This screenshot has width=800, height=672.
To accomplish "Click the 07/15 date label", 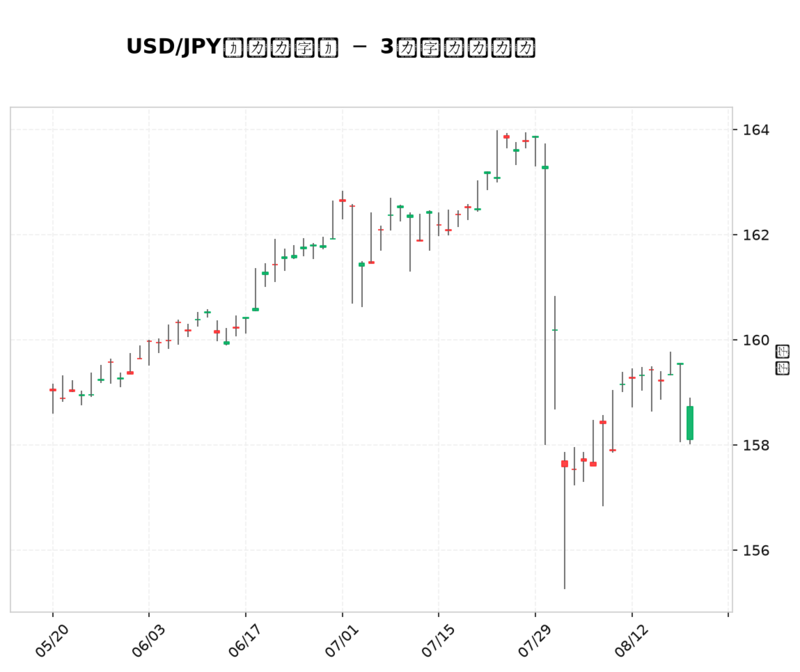I will pyautogui.click(x=438, y=641).
